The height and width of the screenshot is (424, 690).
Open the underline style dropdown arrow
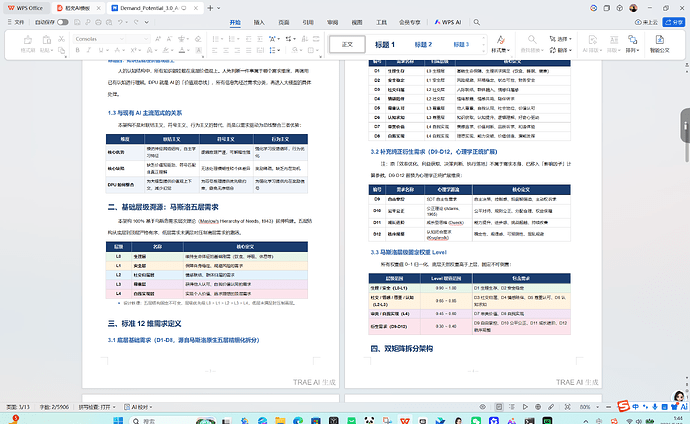click(x=106, y=51)
